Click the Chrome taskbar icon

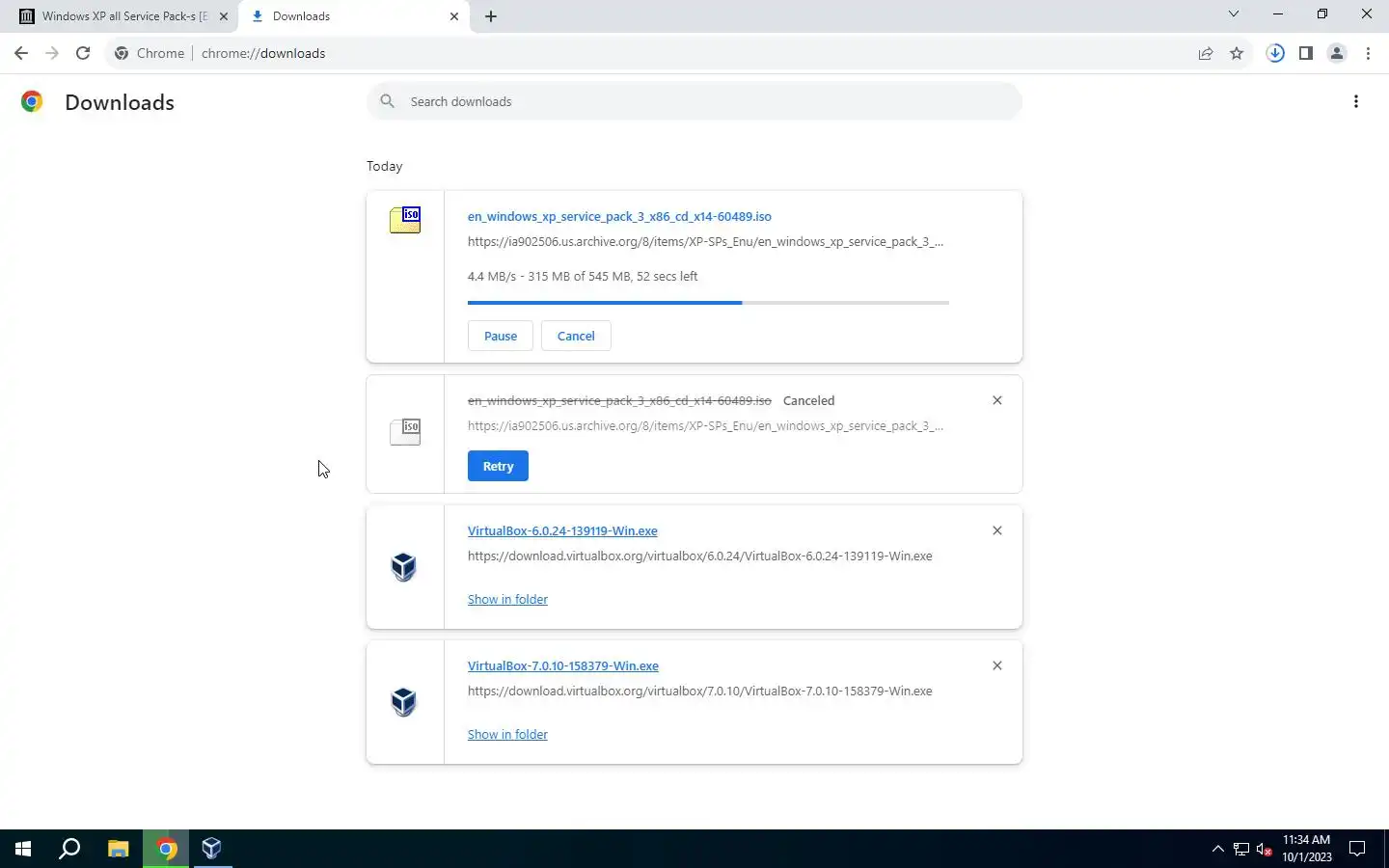(166, 849)
